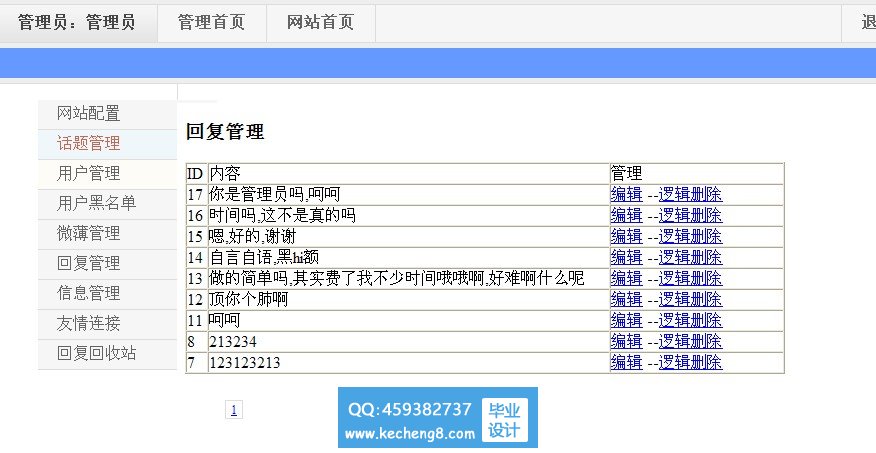876x453 pixels.
Task: Select text 你是管理员吗,呵呵
Action: [274, 194]
